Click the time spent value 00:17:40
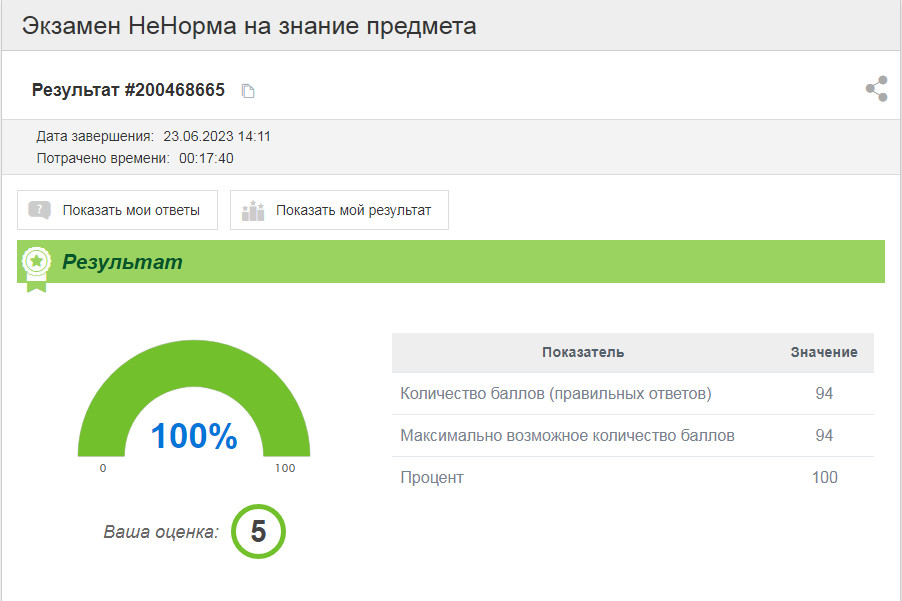 tap(206, 158)
